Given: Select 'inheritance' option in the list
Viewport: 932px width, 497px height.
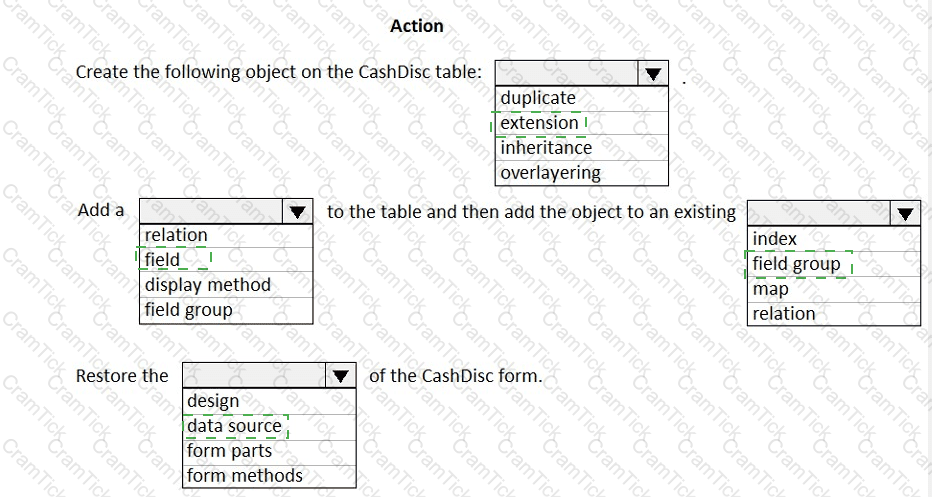Looking at the screenshot, I should click(x=546, y=147).
